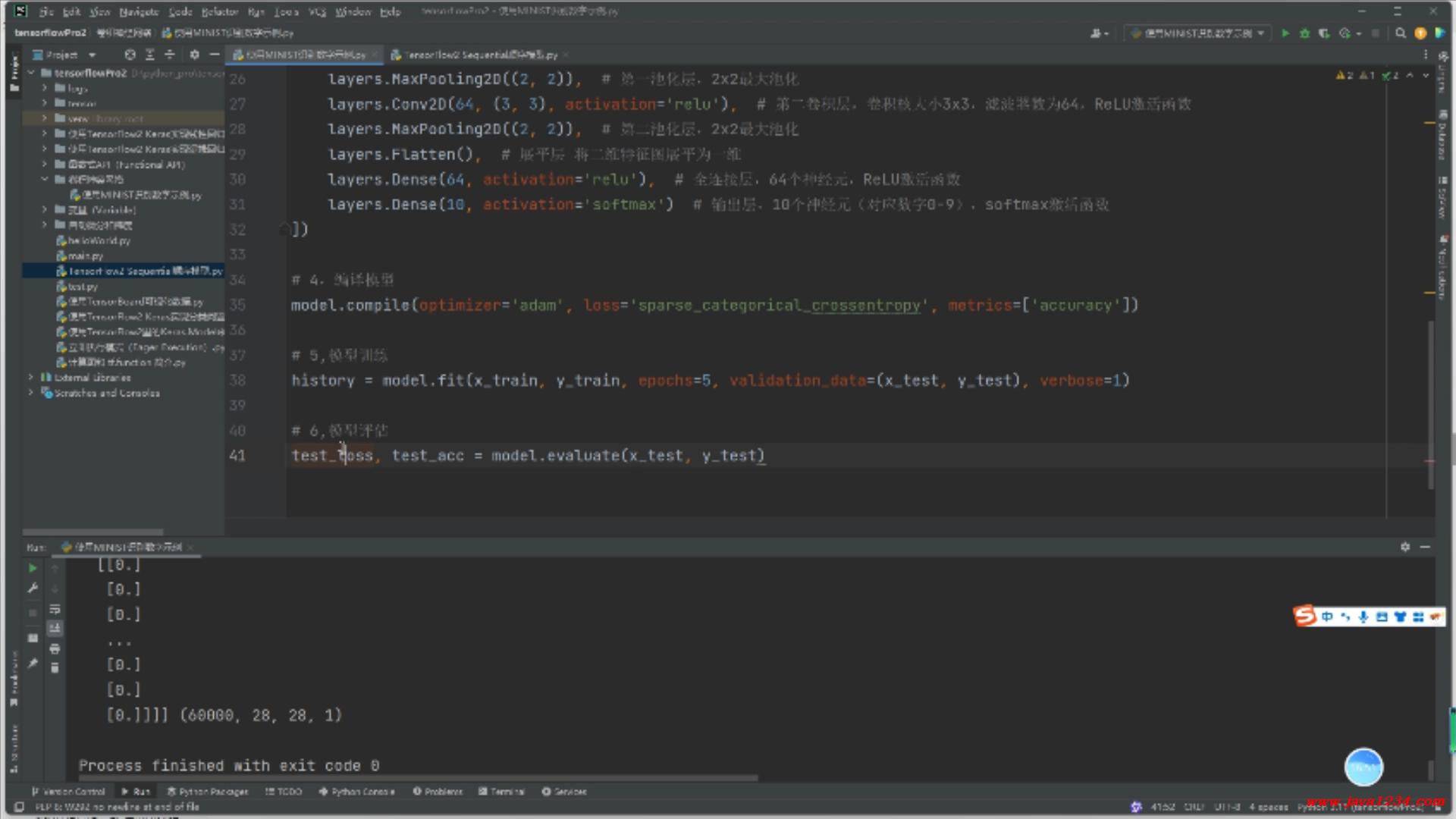Run with coverage icon in toolbar

[x=1324, y=33]
